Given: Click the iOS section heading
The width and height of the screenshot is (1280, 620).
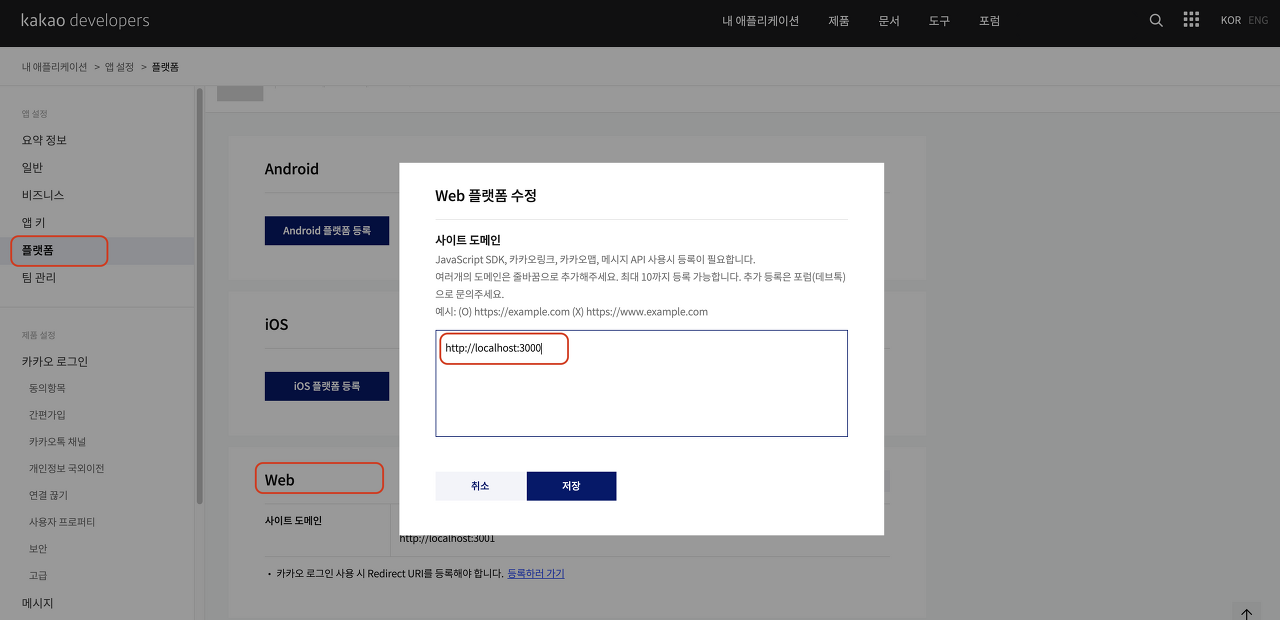Looking at the screenshot, I should 277,325.
